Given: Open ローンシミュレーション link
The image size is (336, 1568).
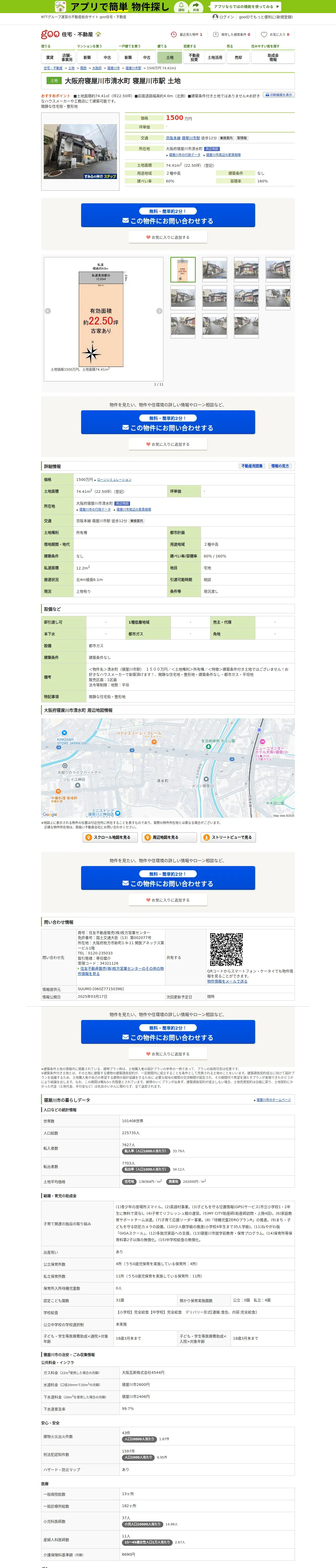Looking at the screenshot, I should coord(114,480).
